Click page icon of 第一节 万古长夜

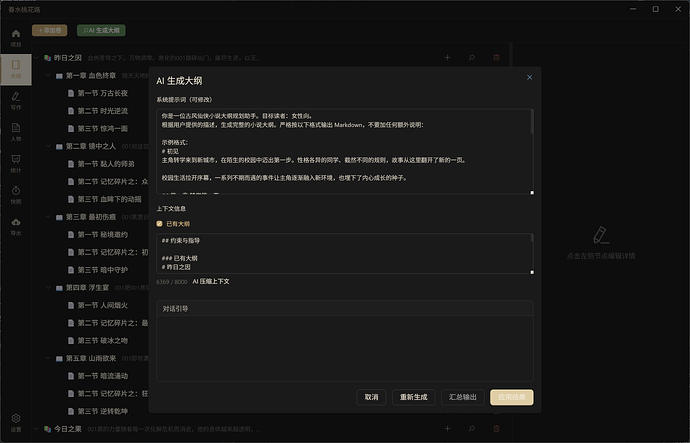pos(71,93)
